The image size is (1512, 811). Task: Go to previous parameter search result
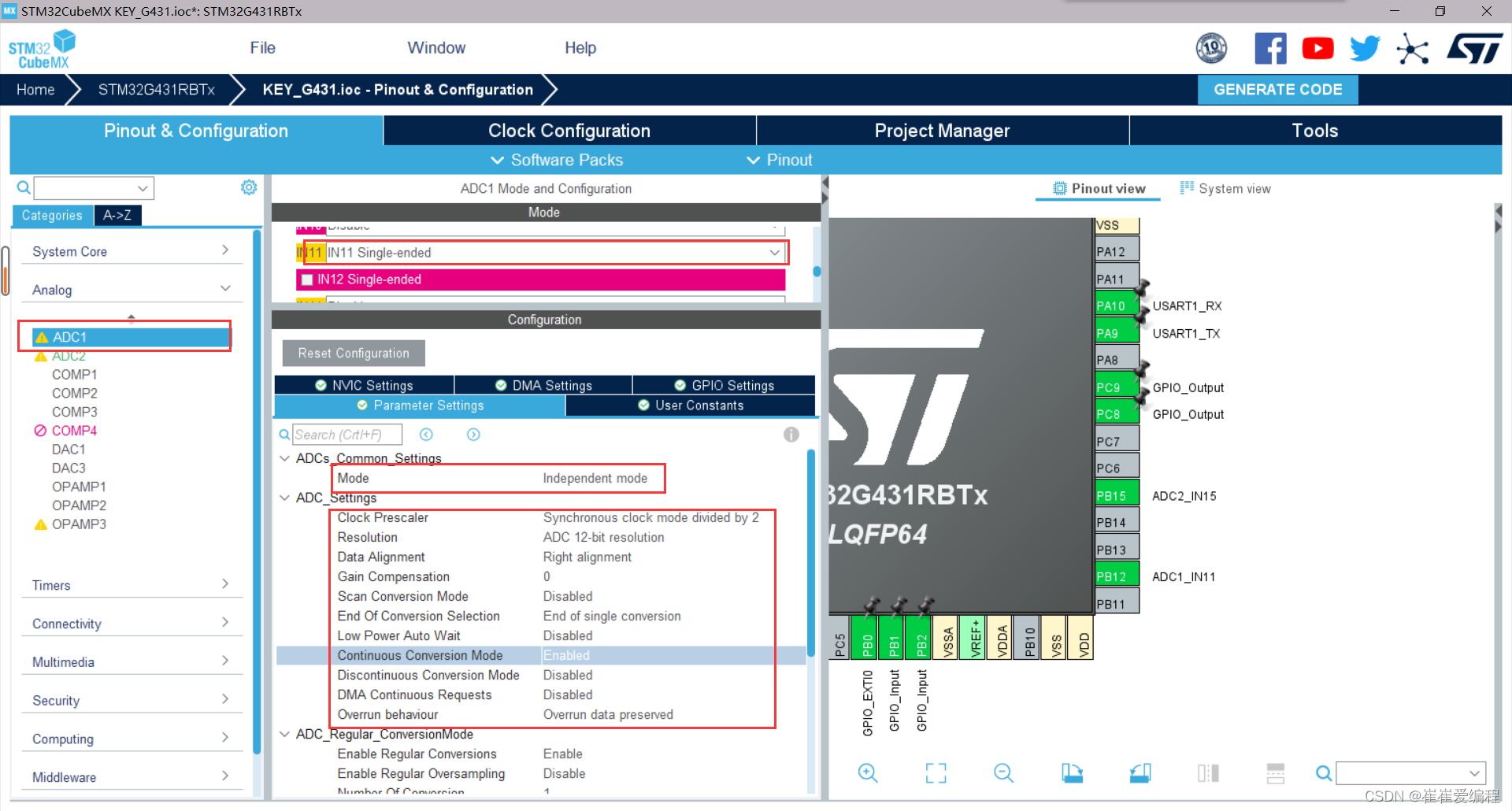(426, 435)
